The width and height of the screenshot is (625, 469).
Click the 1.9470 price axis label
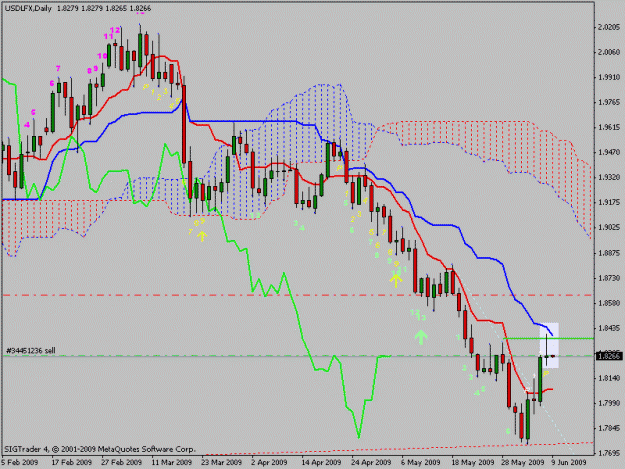point(609,152)
